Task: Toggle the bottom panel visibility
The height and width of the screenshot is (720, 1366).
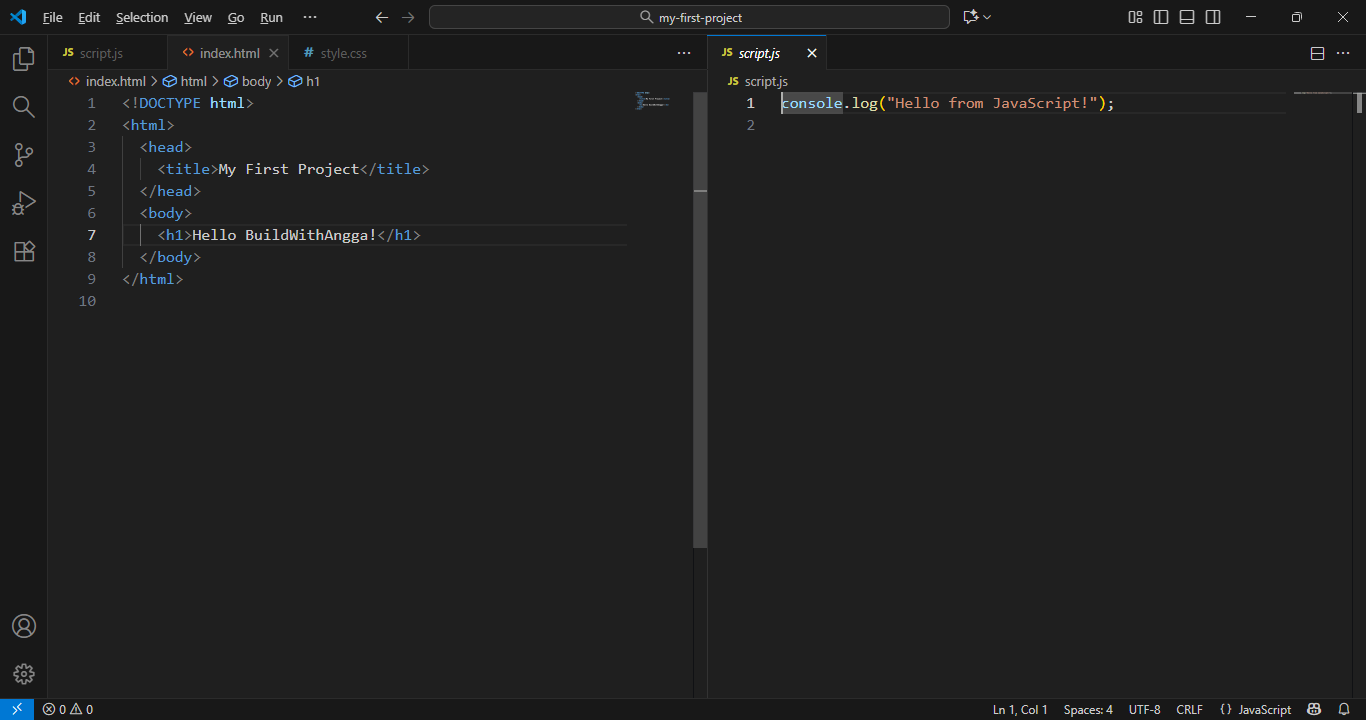Action: tap(1186, 17)
